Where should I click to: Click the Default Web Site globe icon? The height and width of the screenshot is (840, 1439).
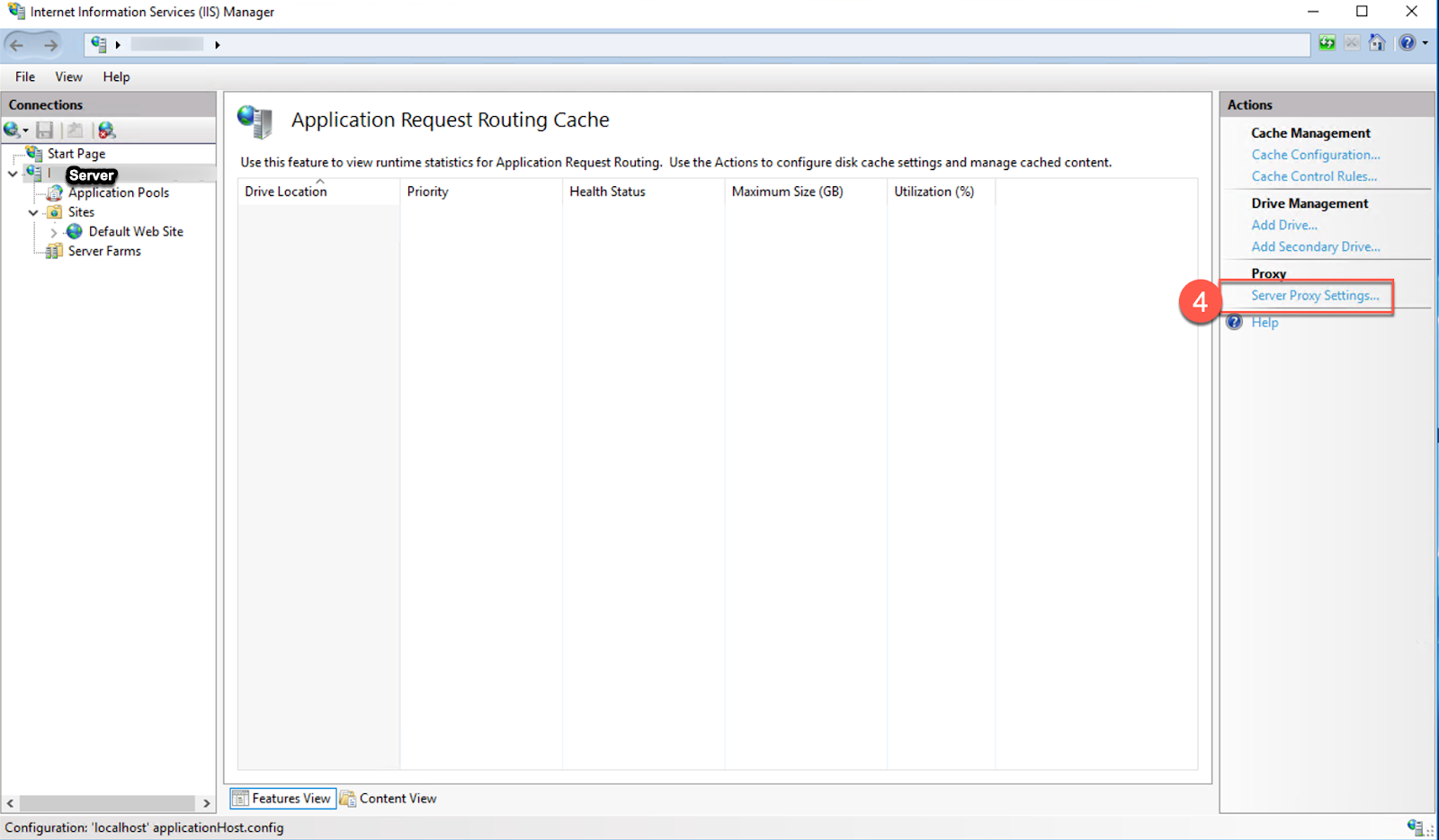75,231
